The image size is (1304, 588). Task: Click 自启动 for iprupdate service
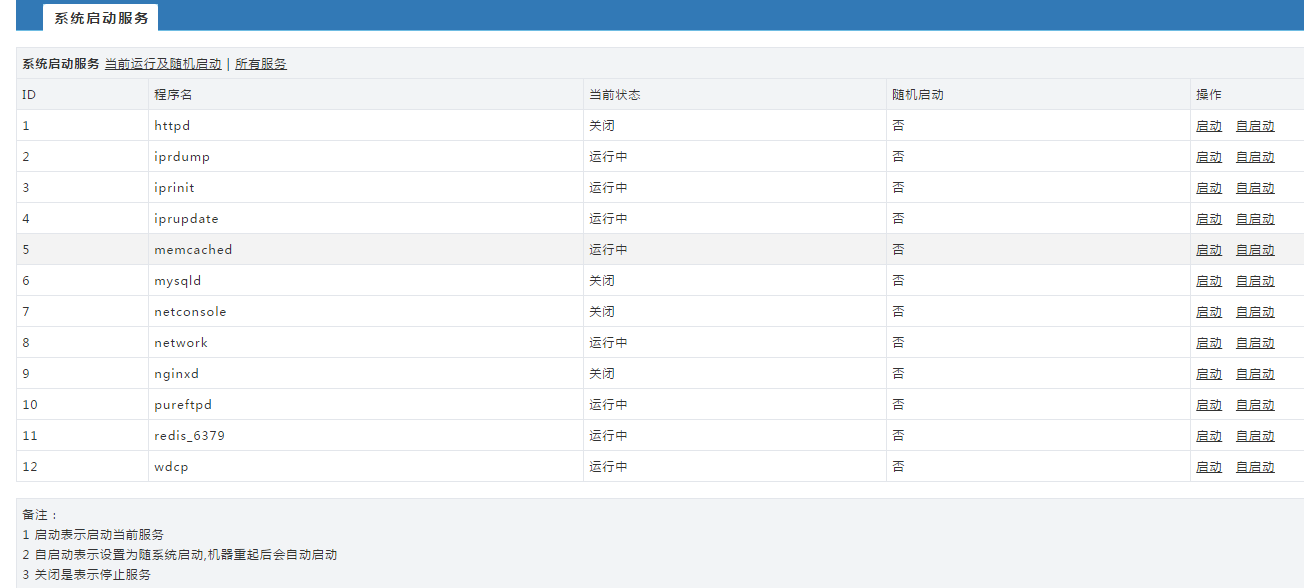click(x=1255, y=219)
